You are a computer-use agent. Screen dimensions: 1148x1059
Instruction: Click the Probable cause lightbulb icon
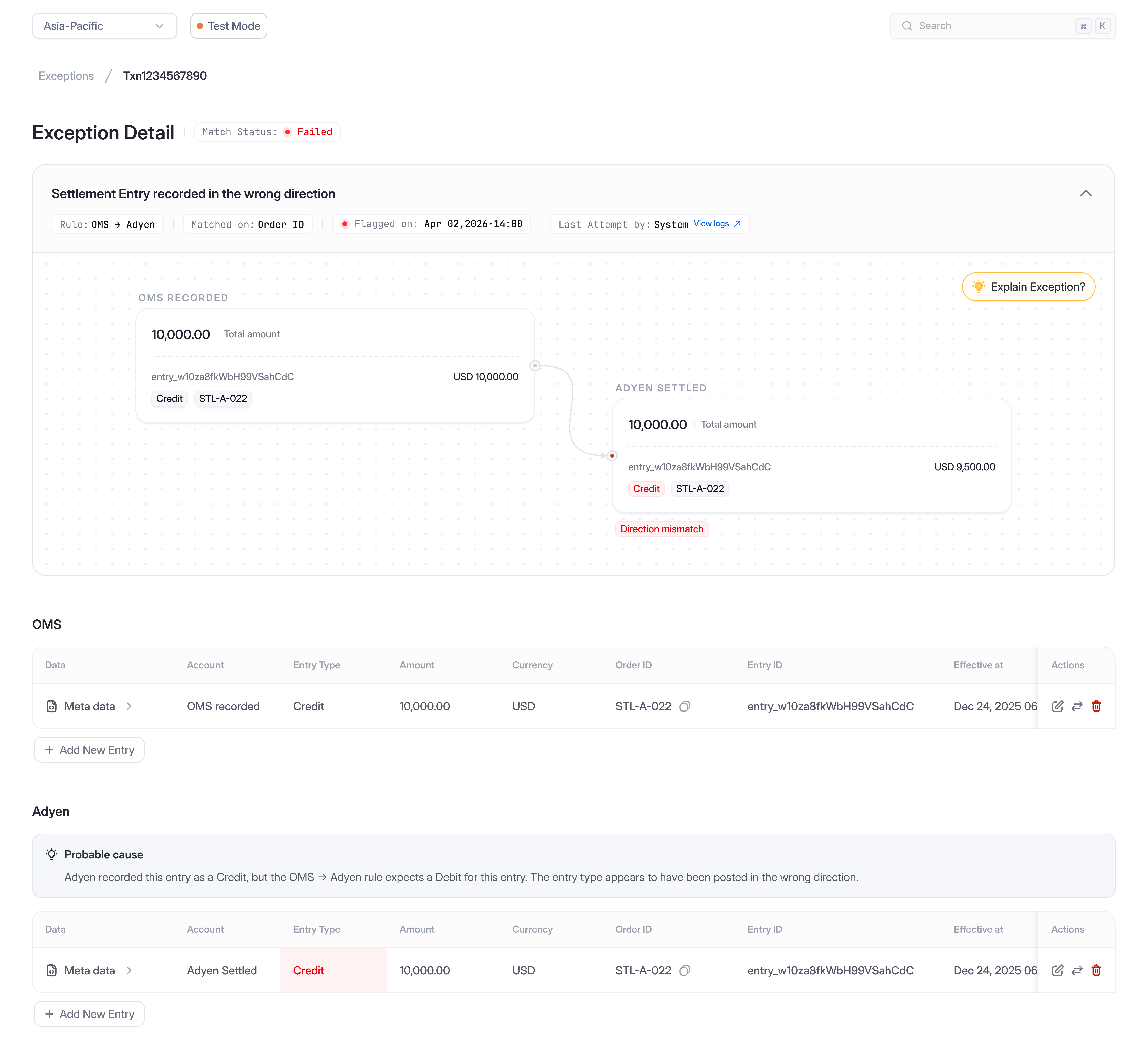52,854
